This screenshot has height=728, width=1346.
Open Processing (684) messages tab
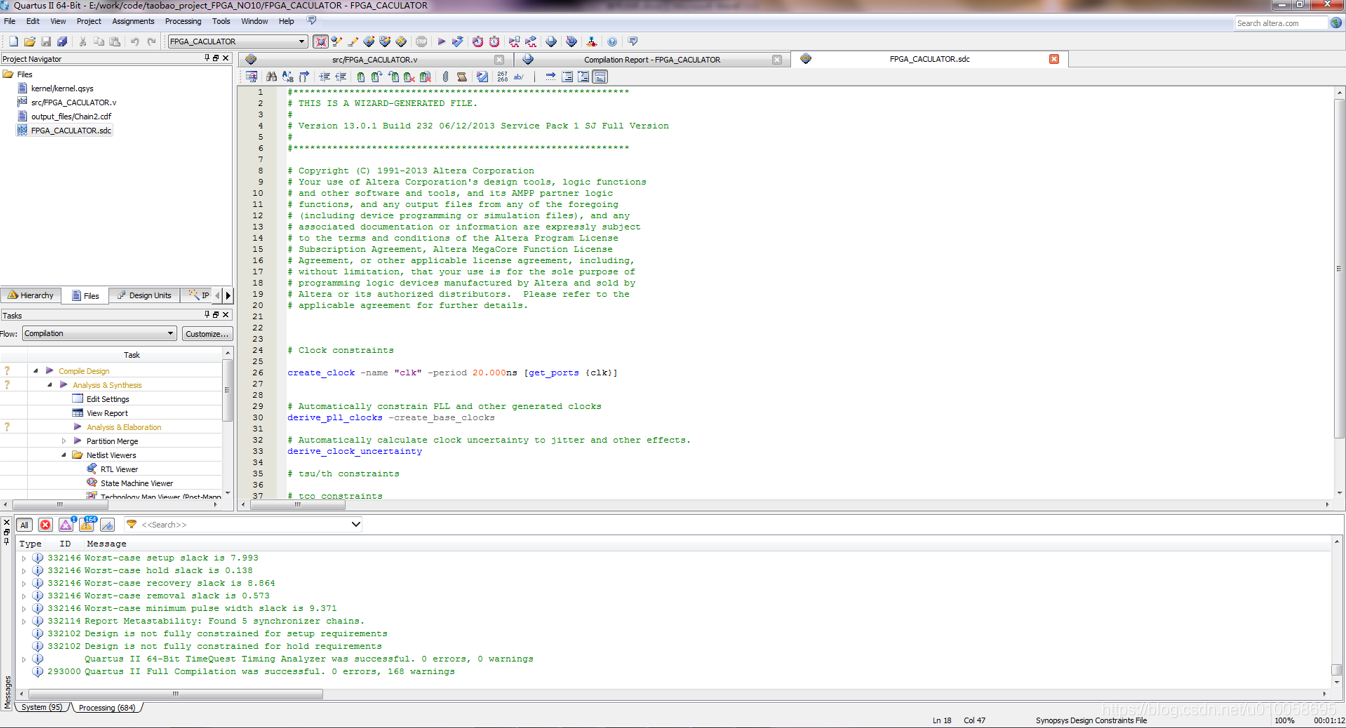[x=107, y=708]
